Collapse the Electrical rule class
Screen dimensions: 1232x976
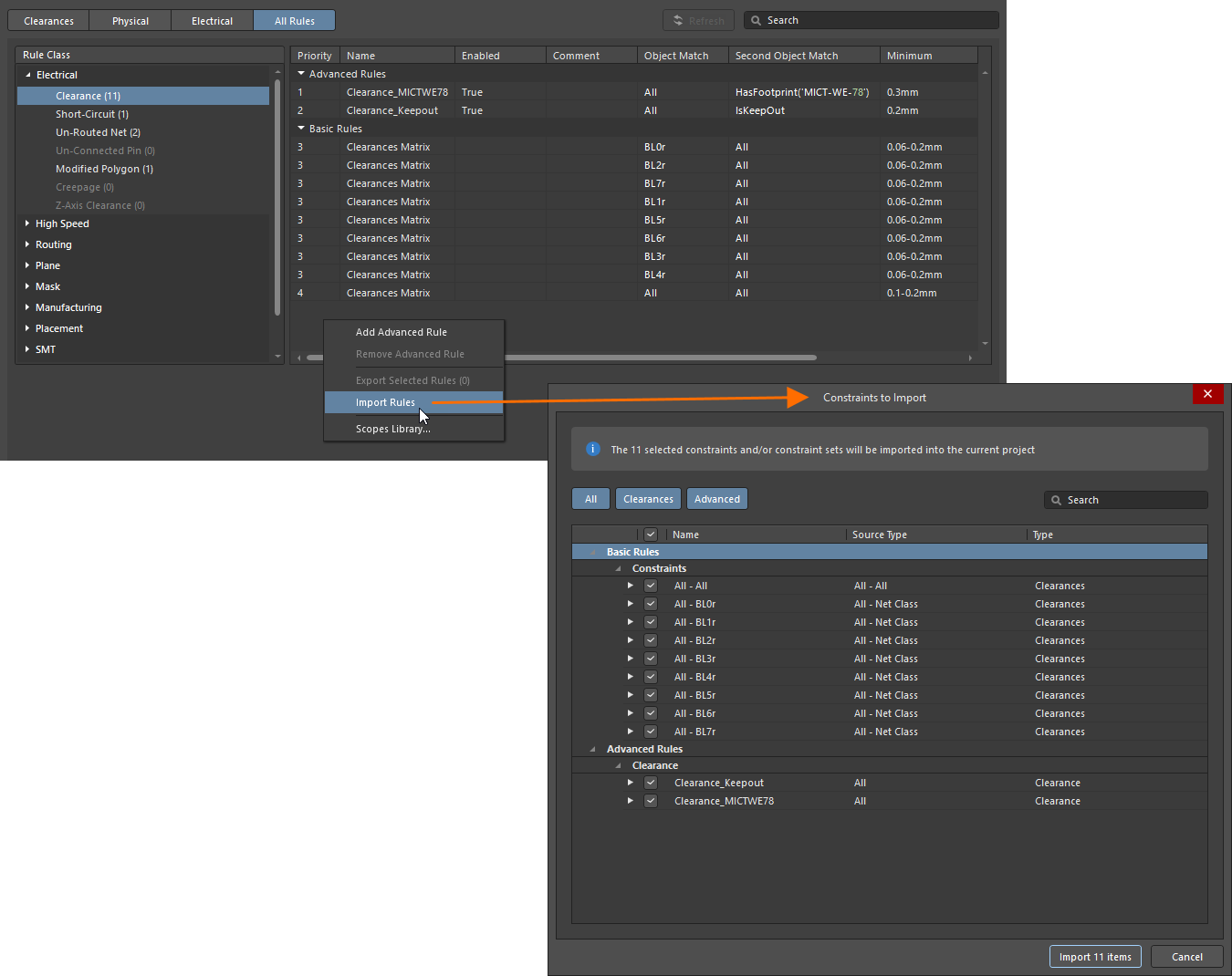click(x=27, y=75)
